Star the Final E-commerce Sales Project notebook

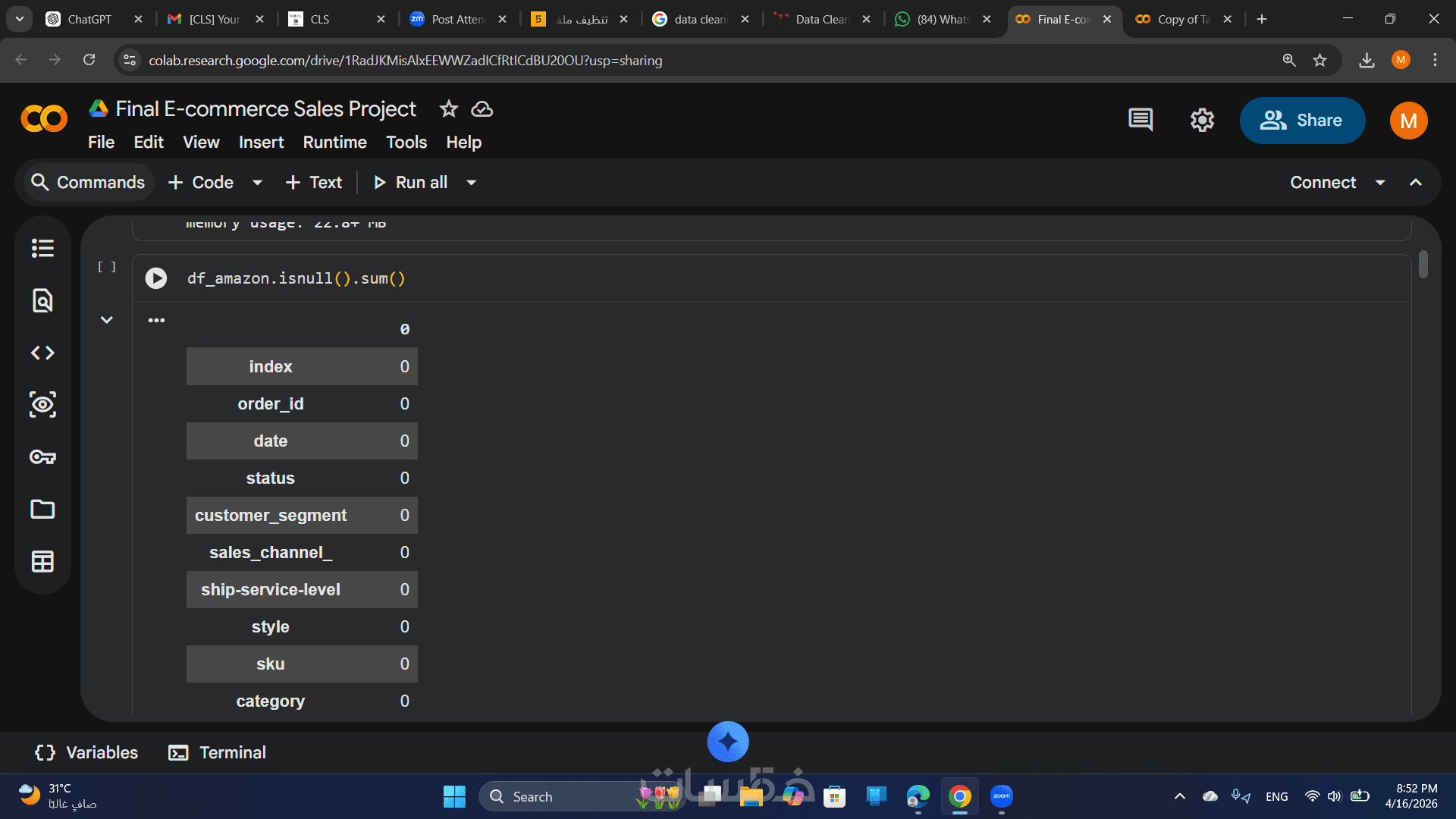[x=449, y=109]
